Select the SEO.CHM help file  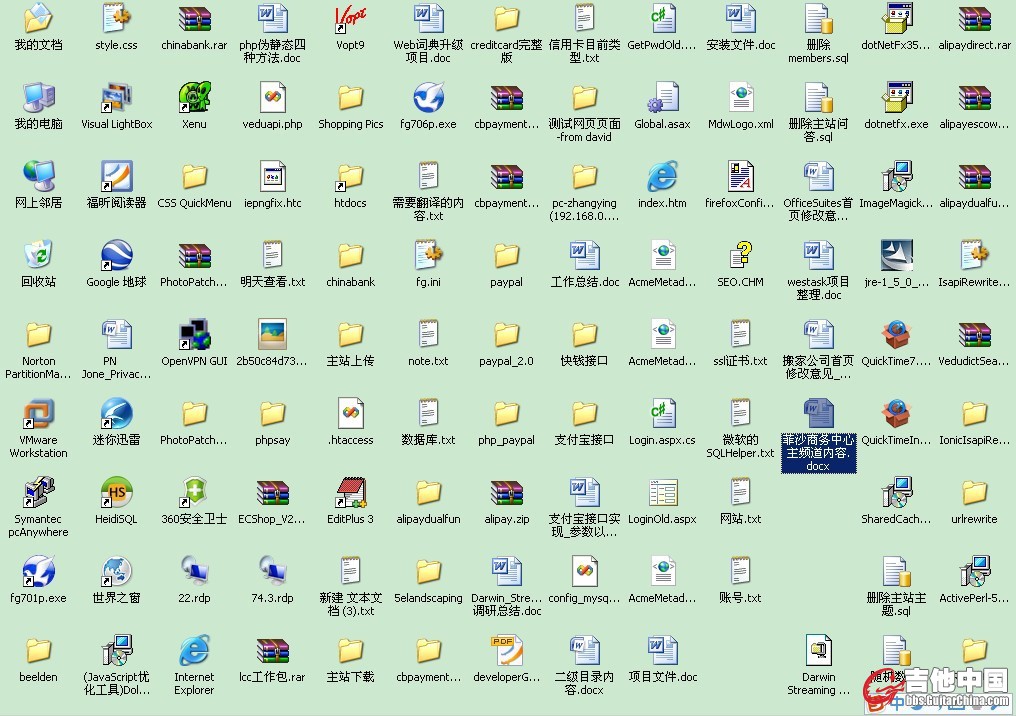(740, 256)
